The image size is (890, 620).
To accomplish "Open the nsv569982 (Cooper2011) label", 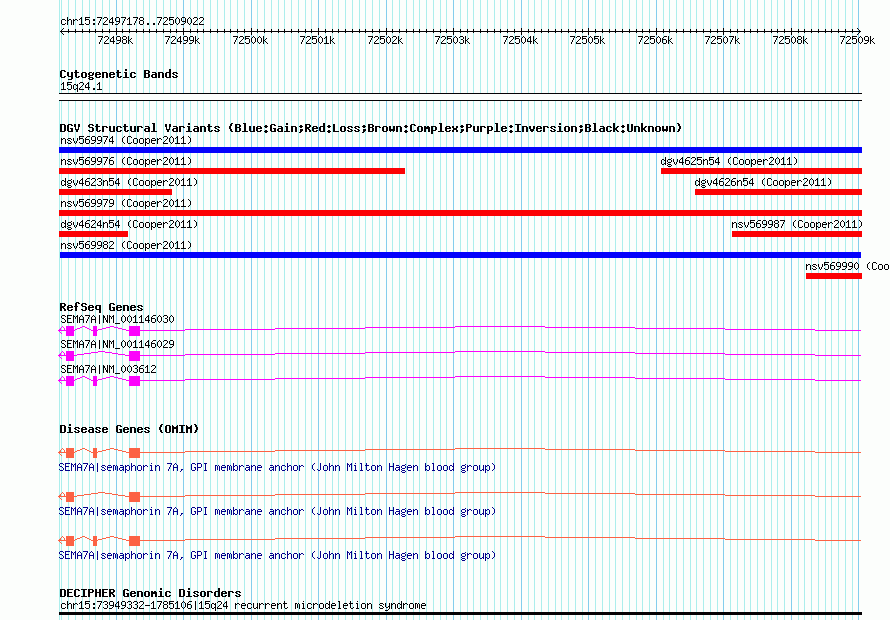I will (126, 245).
